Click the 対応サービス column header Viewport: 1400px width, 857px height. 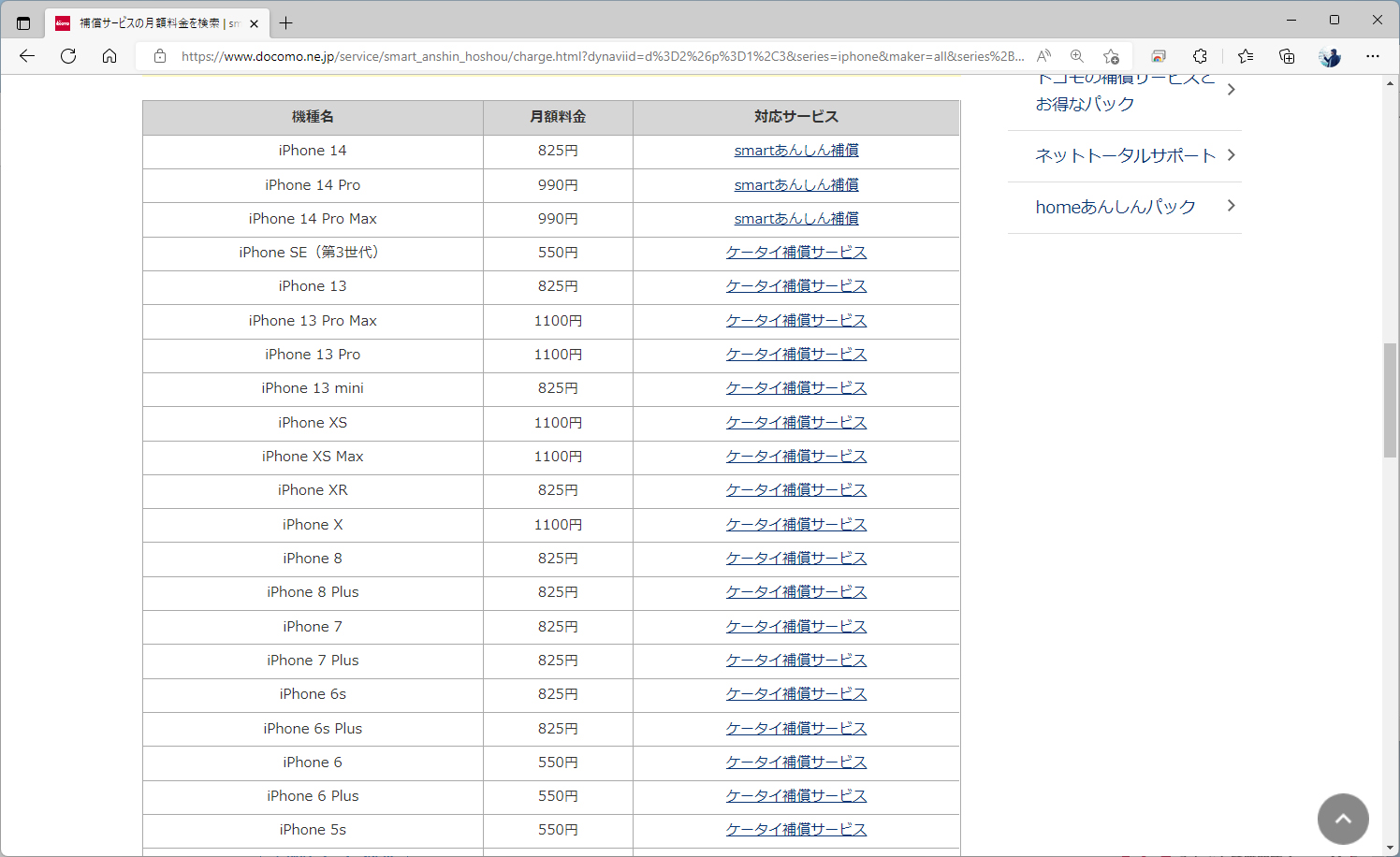click(x=796, y=117)
